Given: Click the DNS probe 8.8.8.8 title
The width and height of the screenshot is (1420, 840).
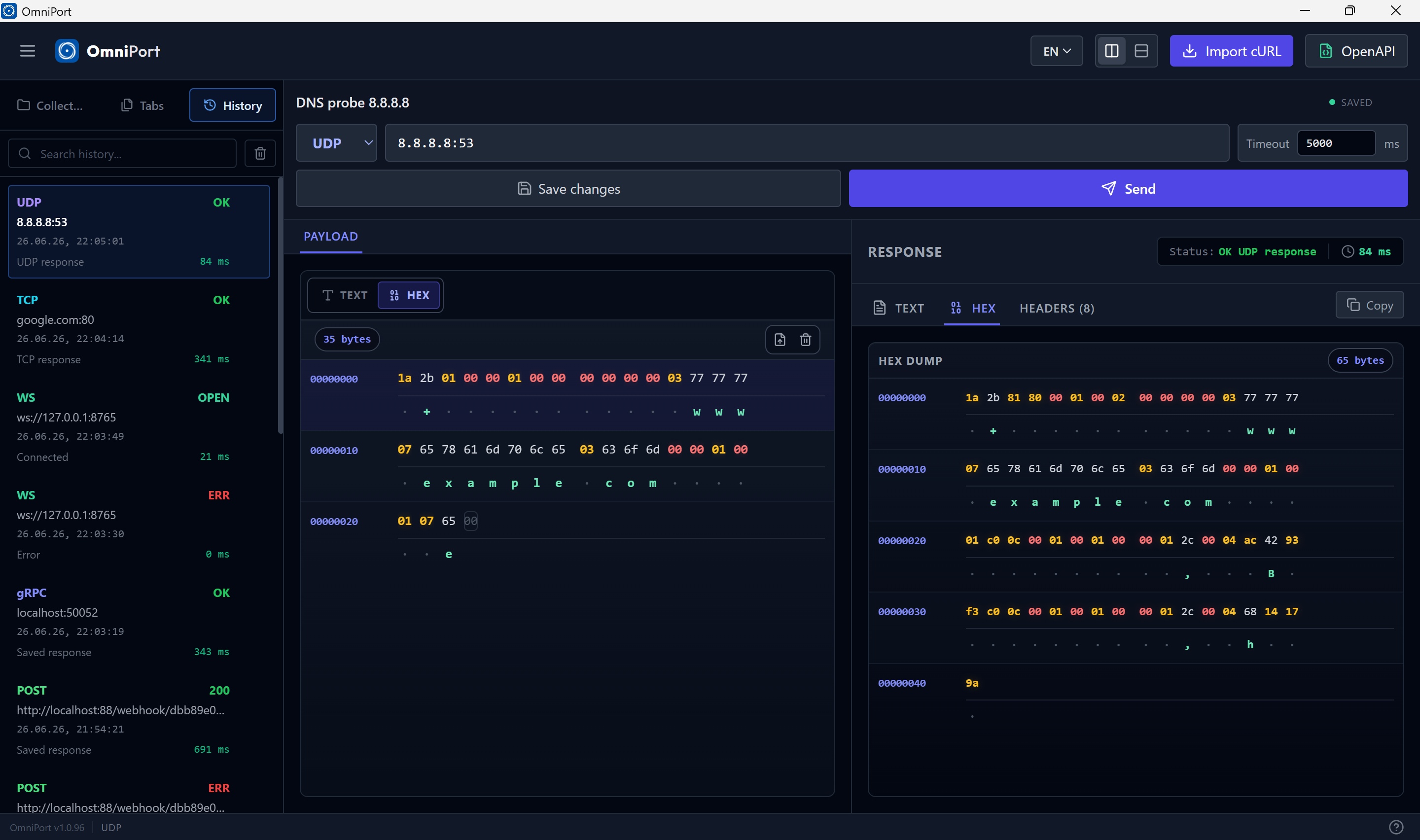Looking at the screenshot, I should point(353,103).
